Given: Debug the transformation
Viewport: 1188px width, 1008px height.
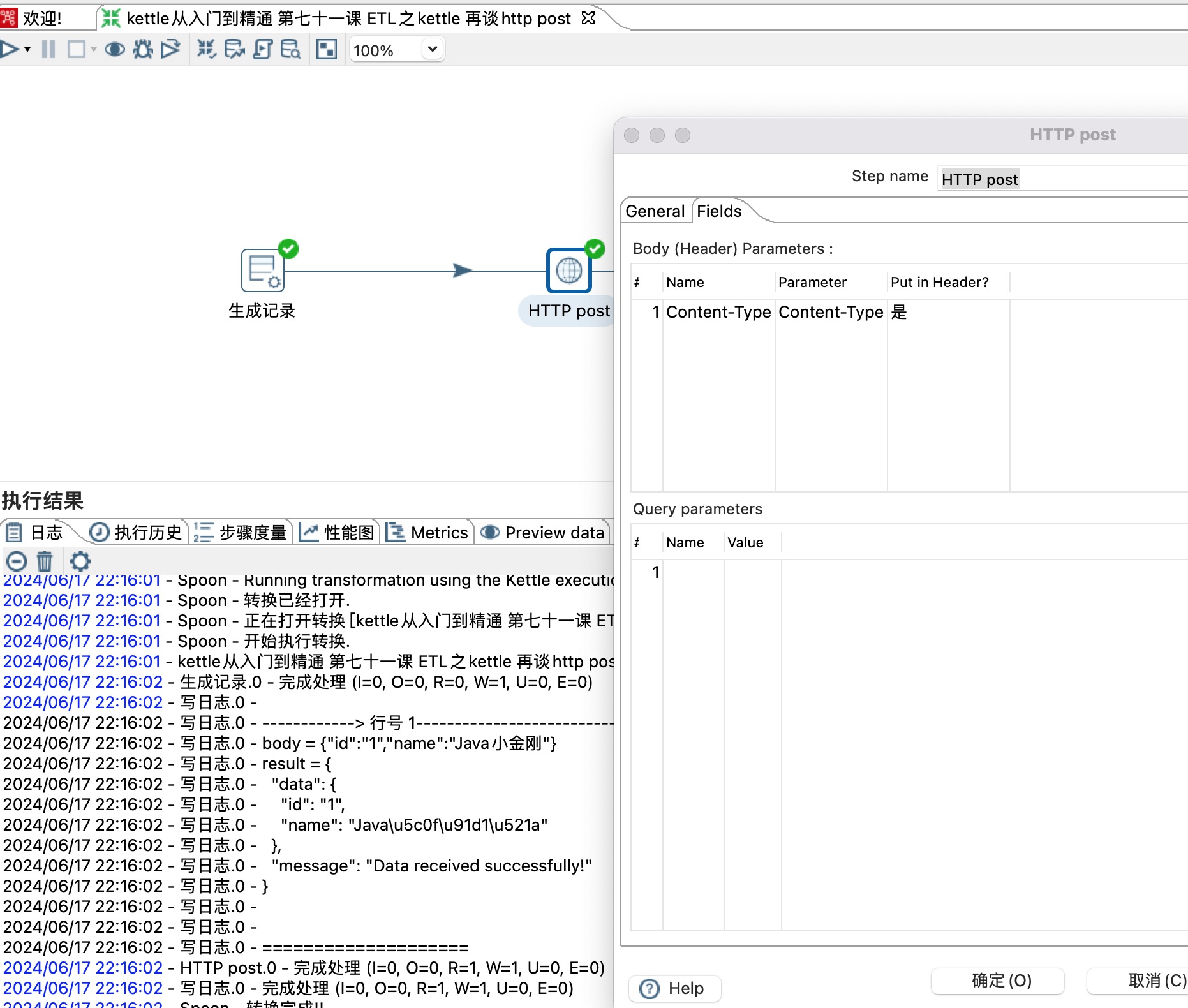Looking at the screenshot, I should pyautogui.click(x=142, y=49).
